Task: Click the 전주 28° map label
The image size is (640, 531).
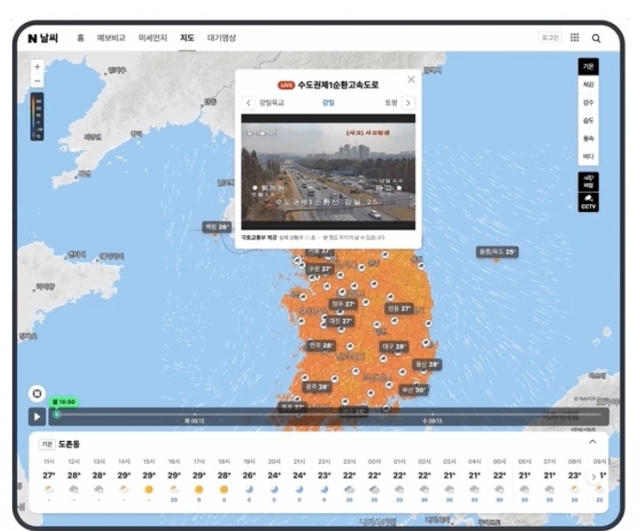Action: 322,346
